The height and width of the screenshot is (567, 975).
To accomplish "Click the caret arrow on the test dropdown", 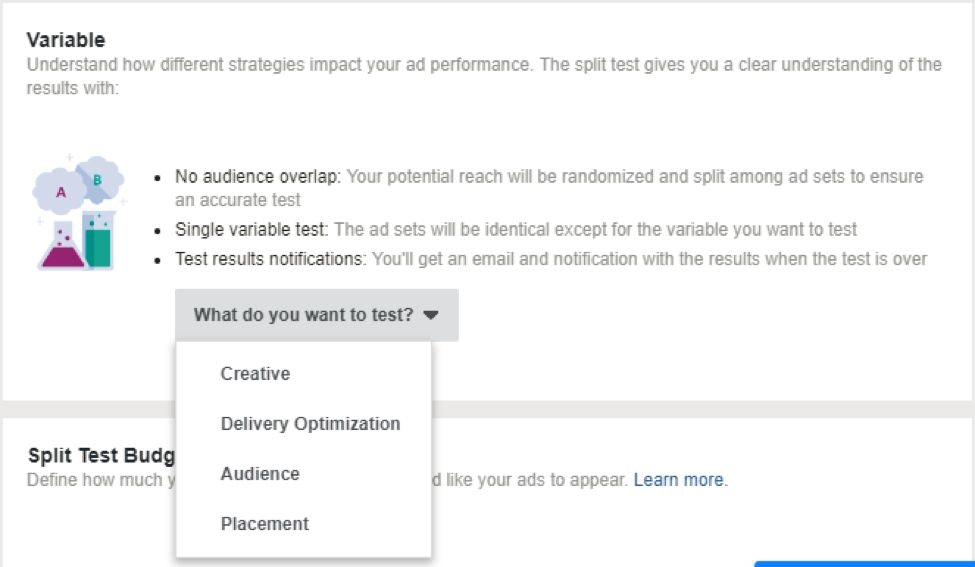I will [x=431, y=315].
